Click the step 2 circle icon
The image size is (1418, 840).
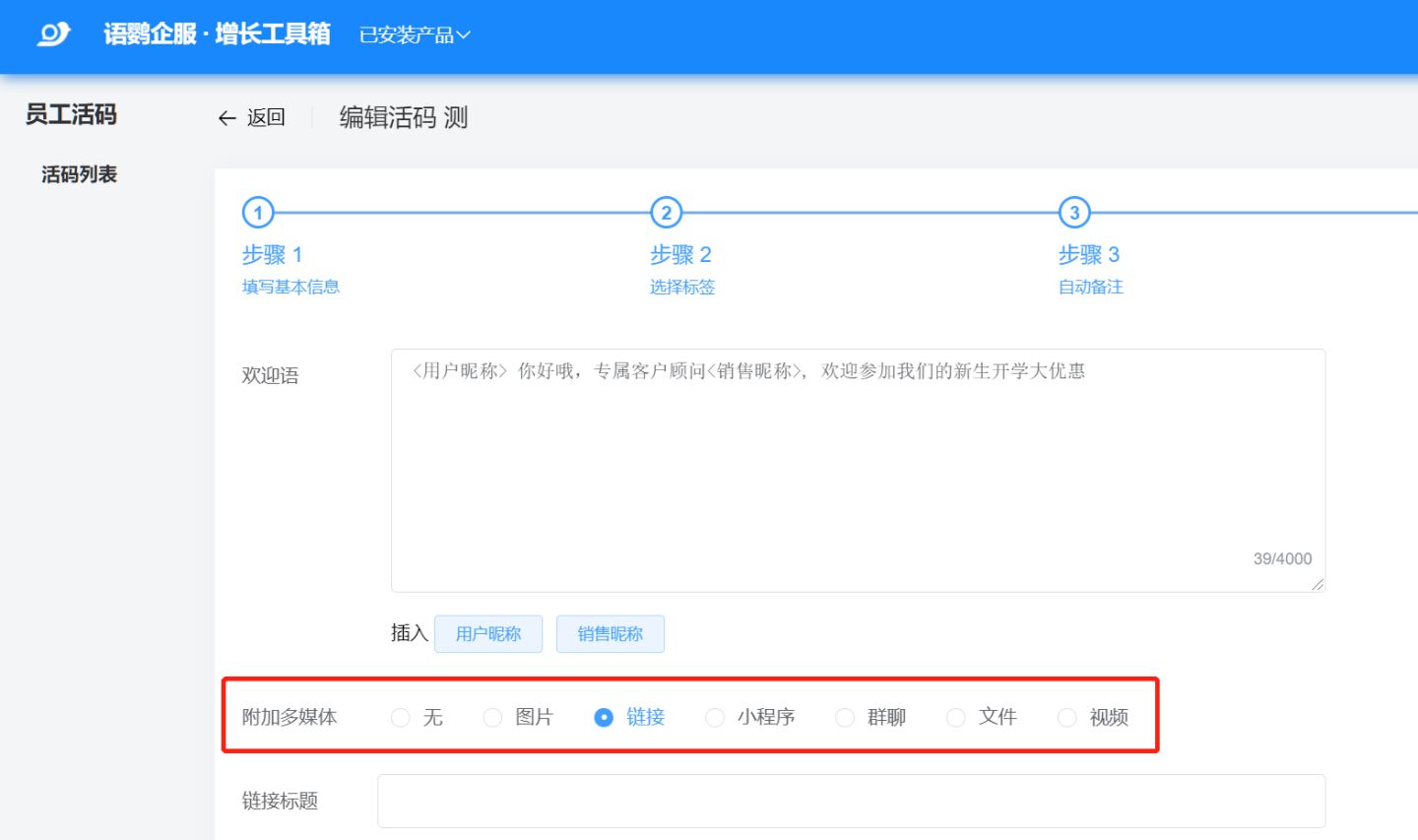click(x=667, y=213)
